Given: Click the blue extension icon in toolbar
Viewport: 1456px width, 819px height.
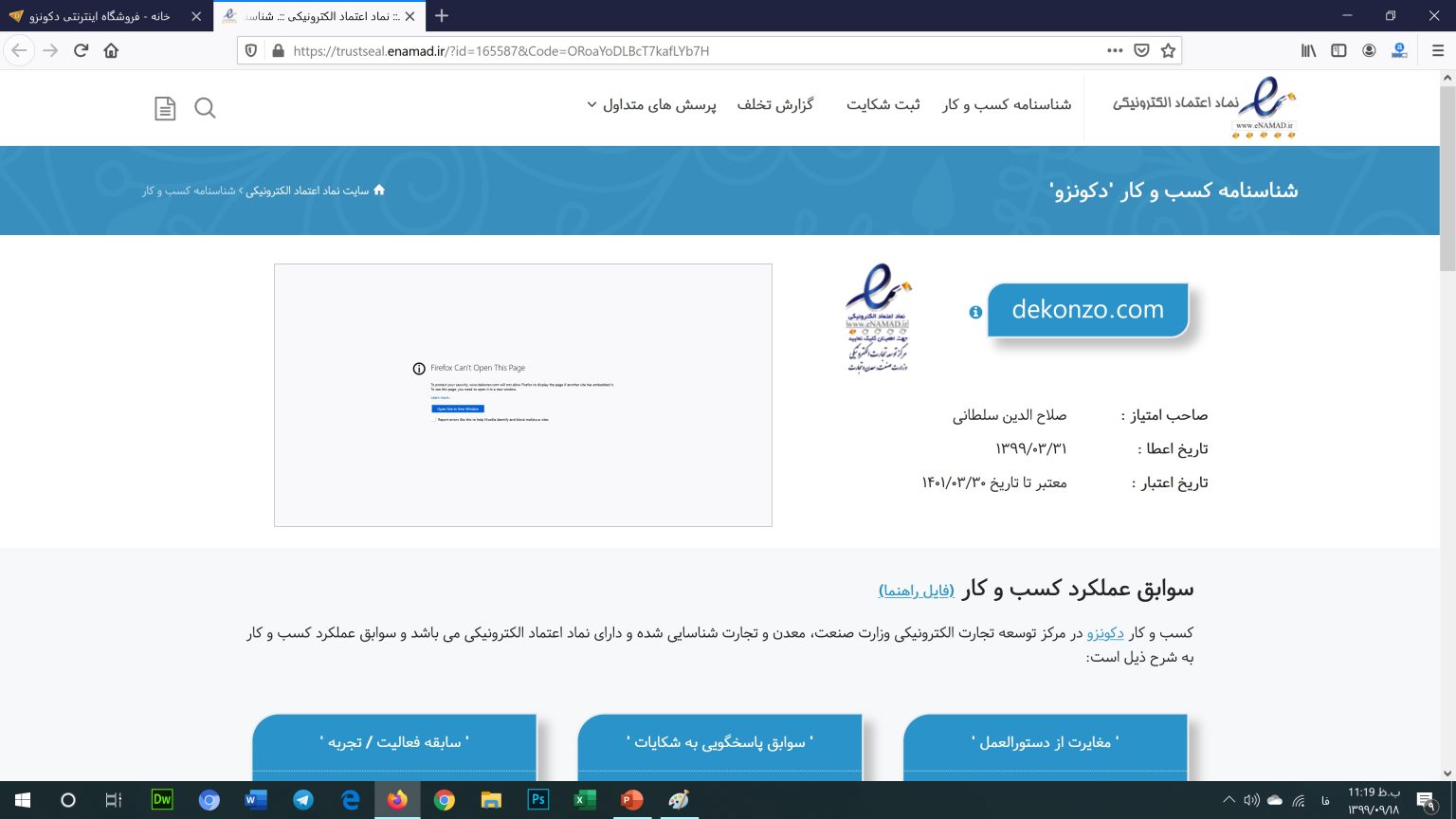Looking at the screenshot, I should pyautogui.click(x=1399, y=51).
